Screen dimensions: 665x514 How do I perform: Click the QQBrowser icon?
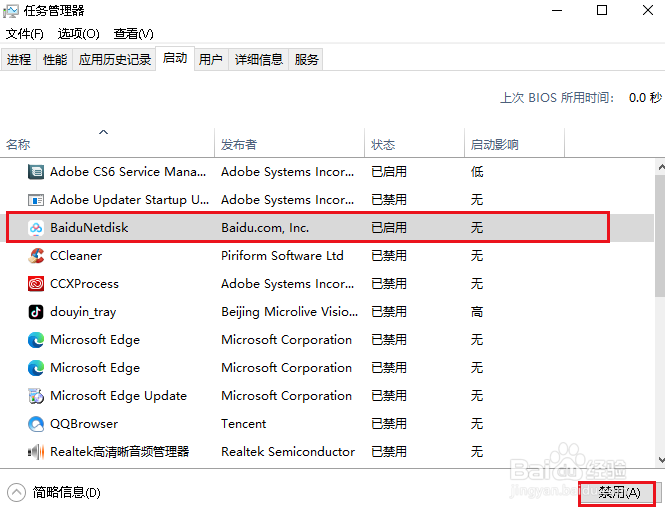[x=36, y=424]
